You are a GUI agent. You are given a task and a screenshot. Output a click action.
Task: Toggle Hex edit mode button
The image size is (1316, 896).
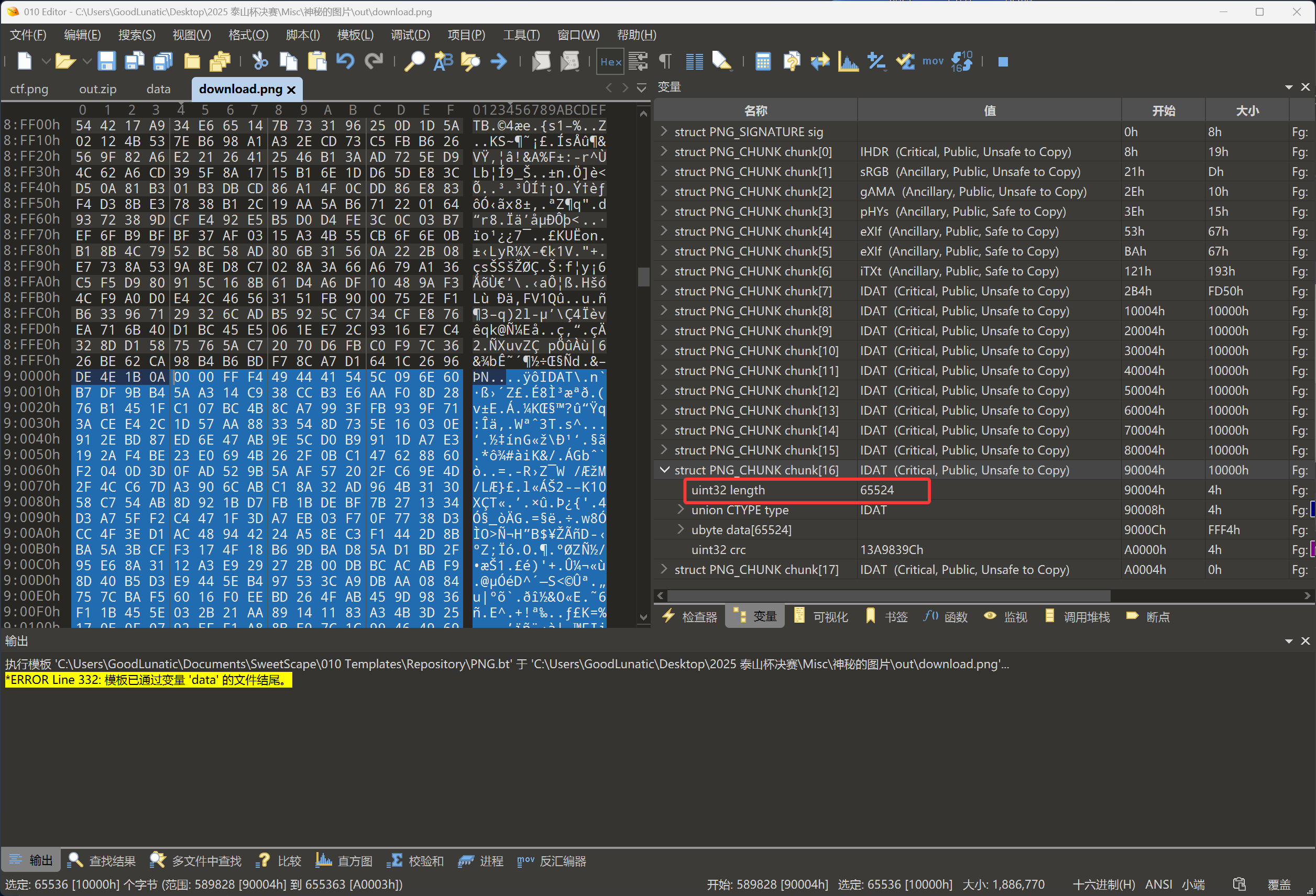point(610,61)
